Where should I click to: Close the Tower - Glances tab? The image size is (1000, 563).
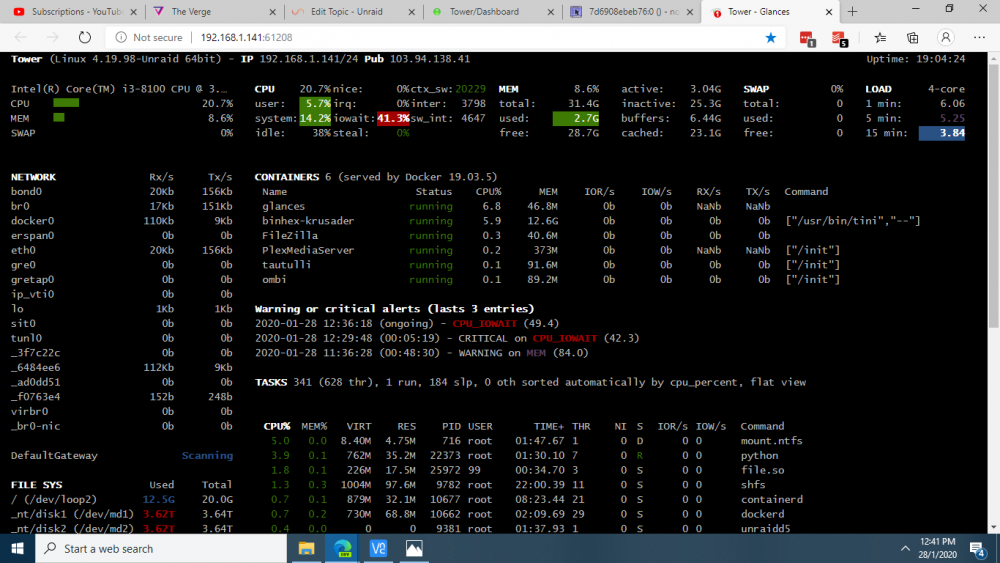coord(828,12)
